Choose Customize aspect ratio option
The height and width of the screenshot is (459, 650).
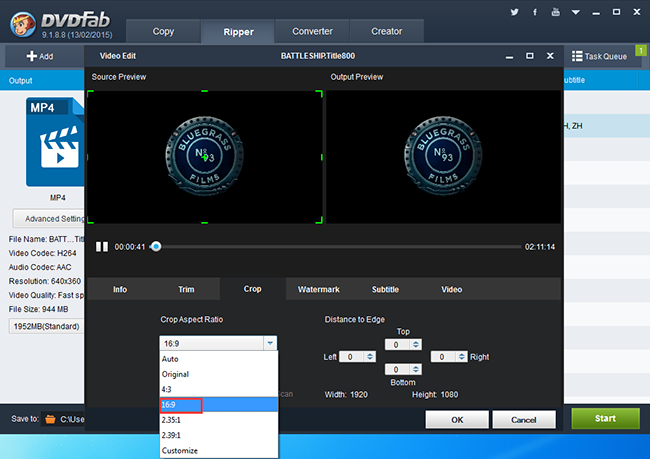[218, 451]
